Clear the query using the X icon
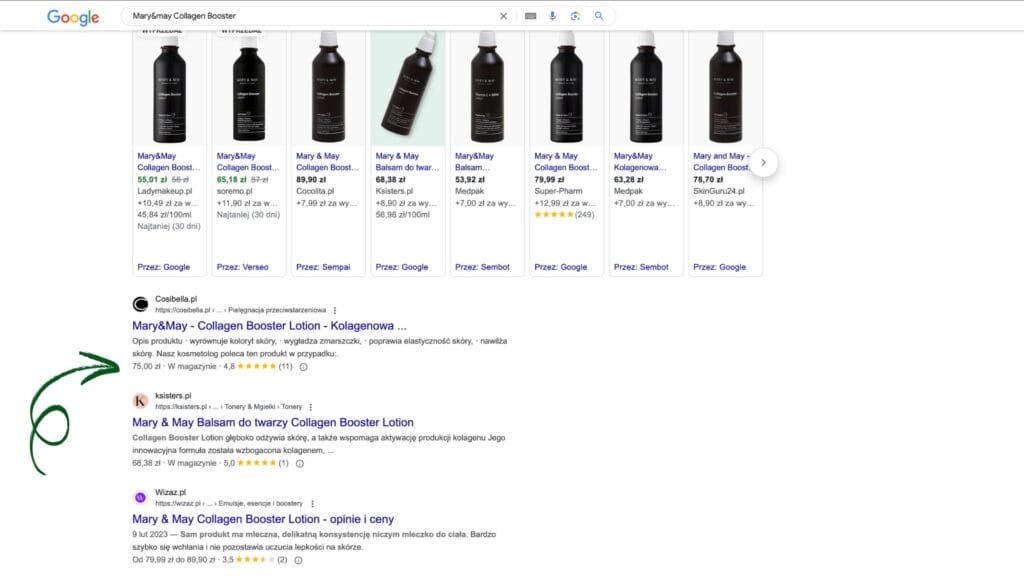1024x576 pixels. point(504,16)
